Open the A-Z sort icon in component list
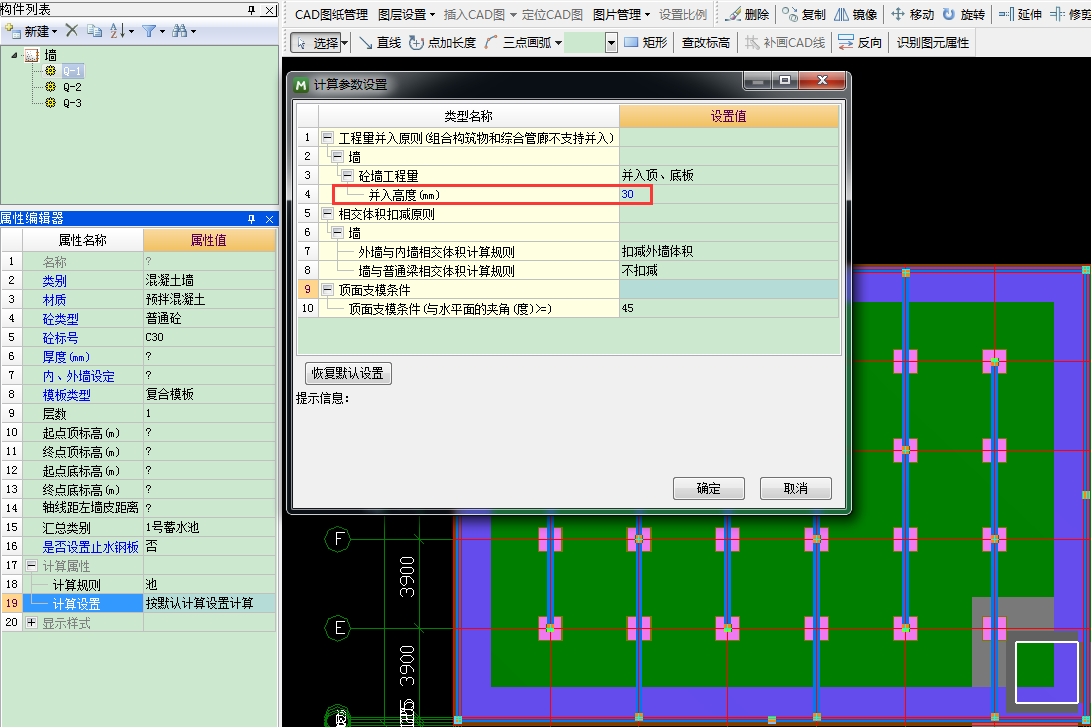1091x727 pixels. pyautogui.click(x=118, y=31)
